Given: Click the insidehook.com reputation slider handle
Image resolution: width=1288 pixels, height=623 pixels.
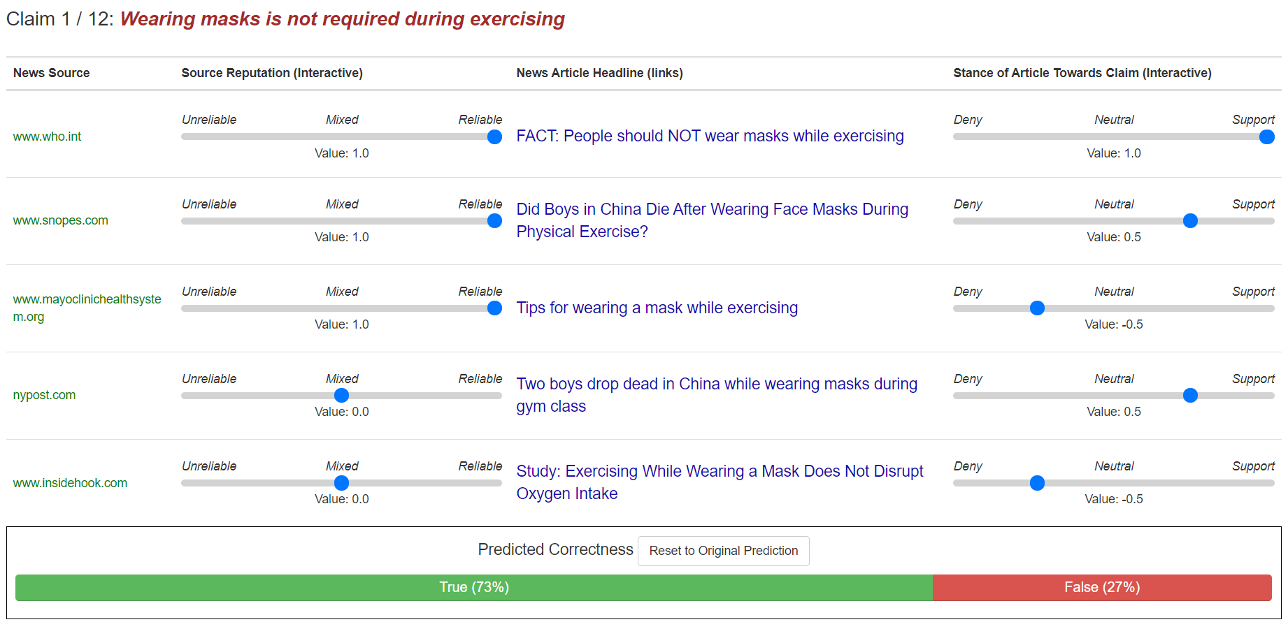Looking at the screenshot, I should pyautogui.click(x=341, y=483).
